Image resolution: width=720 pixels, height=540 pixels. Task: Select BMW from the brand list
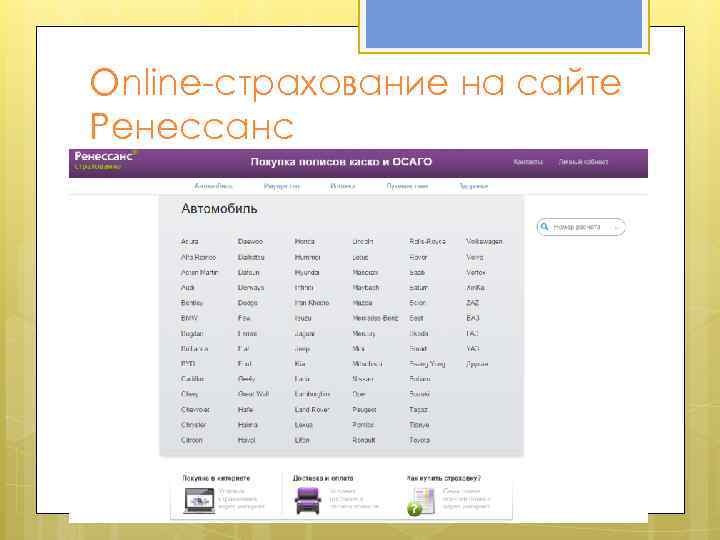tap(189, 318)
